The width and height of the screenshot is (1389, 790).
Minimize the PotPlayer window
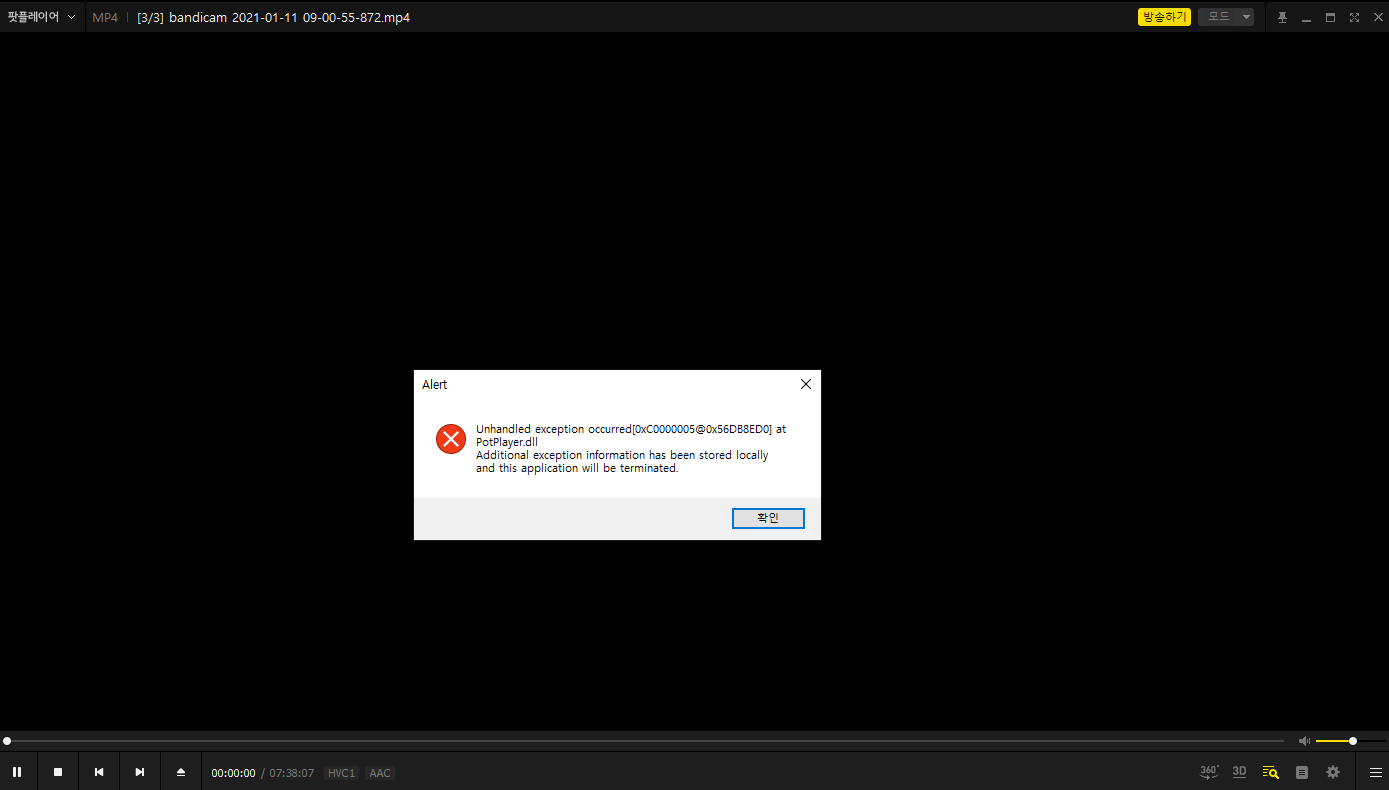(x=1306, y=17)
